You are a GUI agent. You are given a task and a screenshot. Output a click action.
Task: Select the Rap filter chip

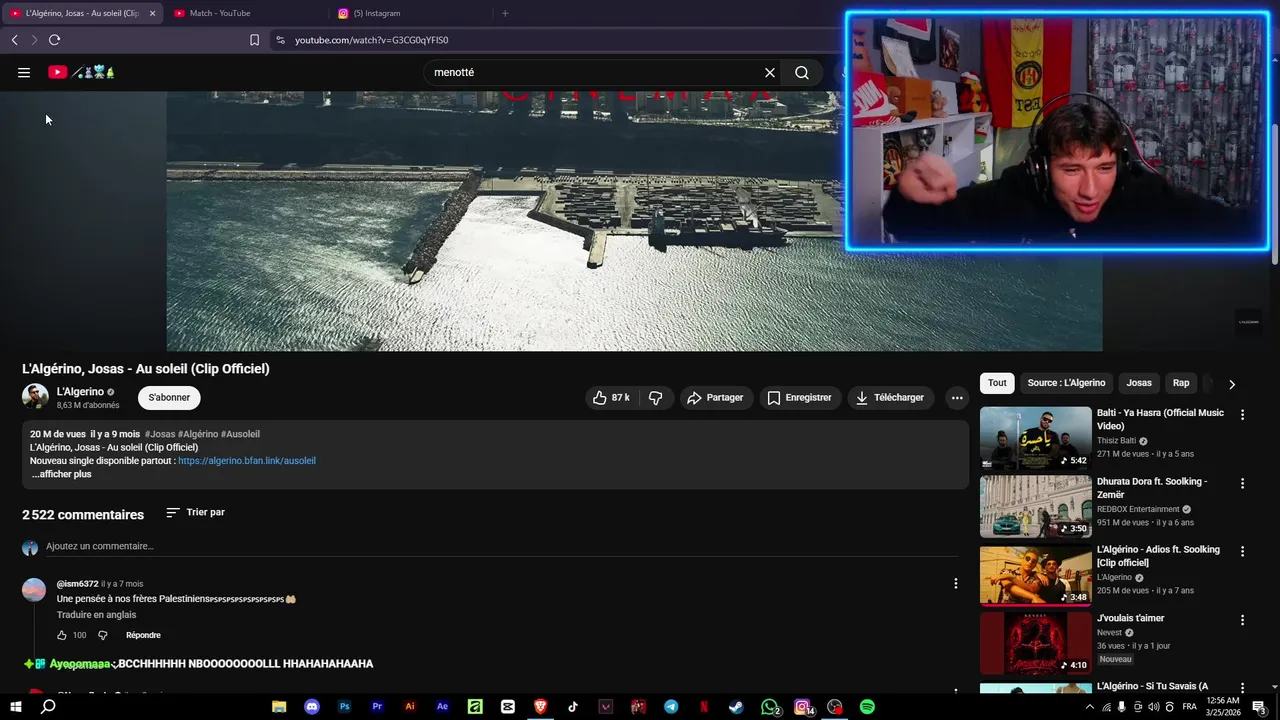pos(1181,383)
